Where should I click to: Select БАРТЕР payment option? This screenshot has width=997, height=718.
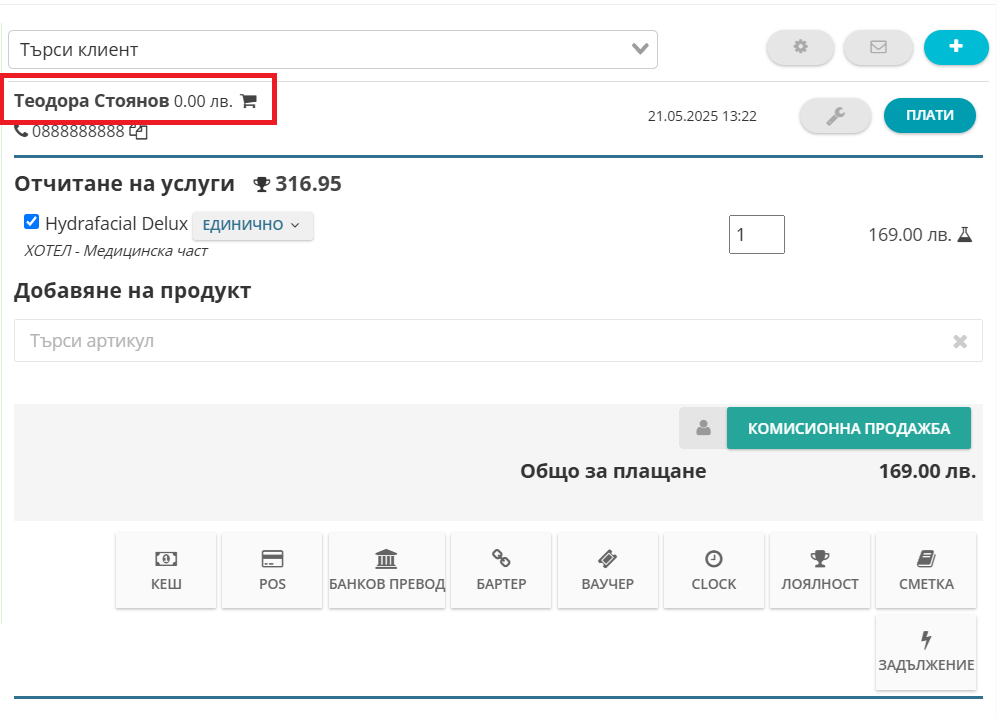point(501,570)
